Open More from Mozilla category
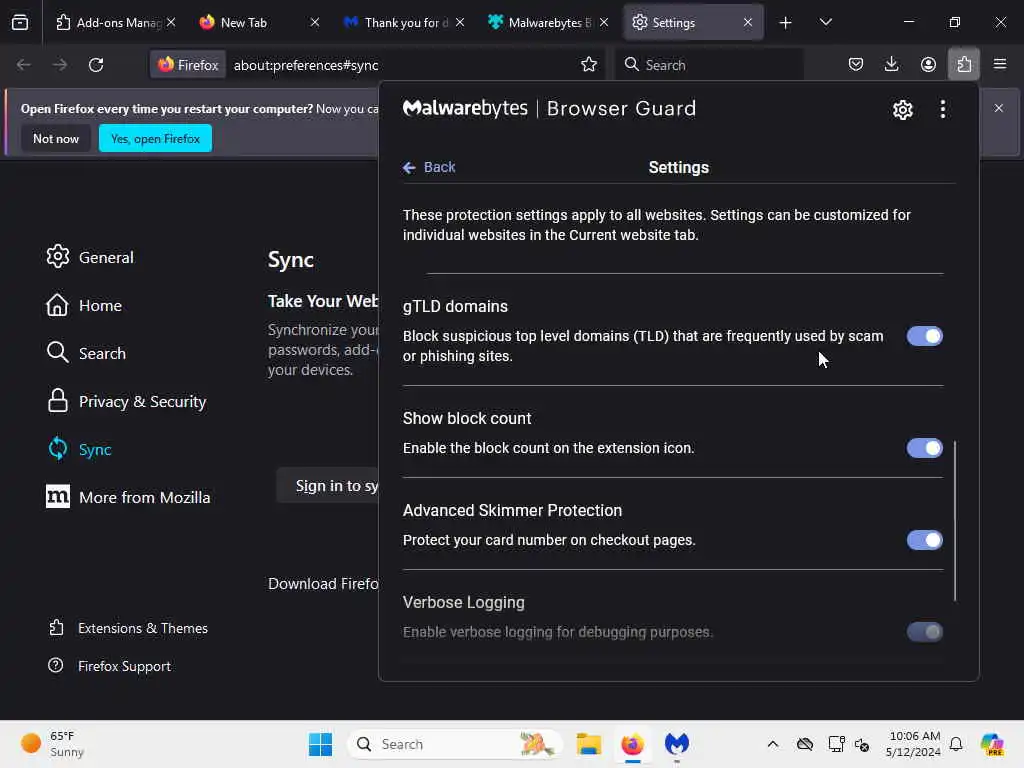This screenshot has width=1024, height=768. pyautogui.click(x=128, y=497)
